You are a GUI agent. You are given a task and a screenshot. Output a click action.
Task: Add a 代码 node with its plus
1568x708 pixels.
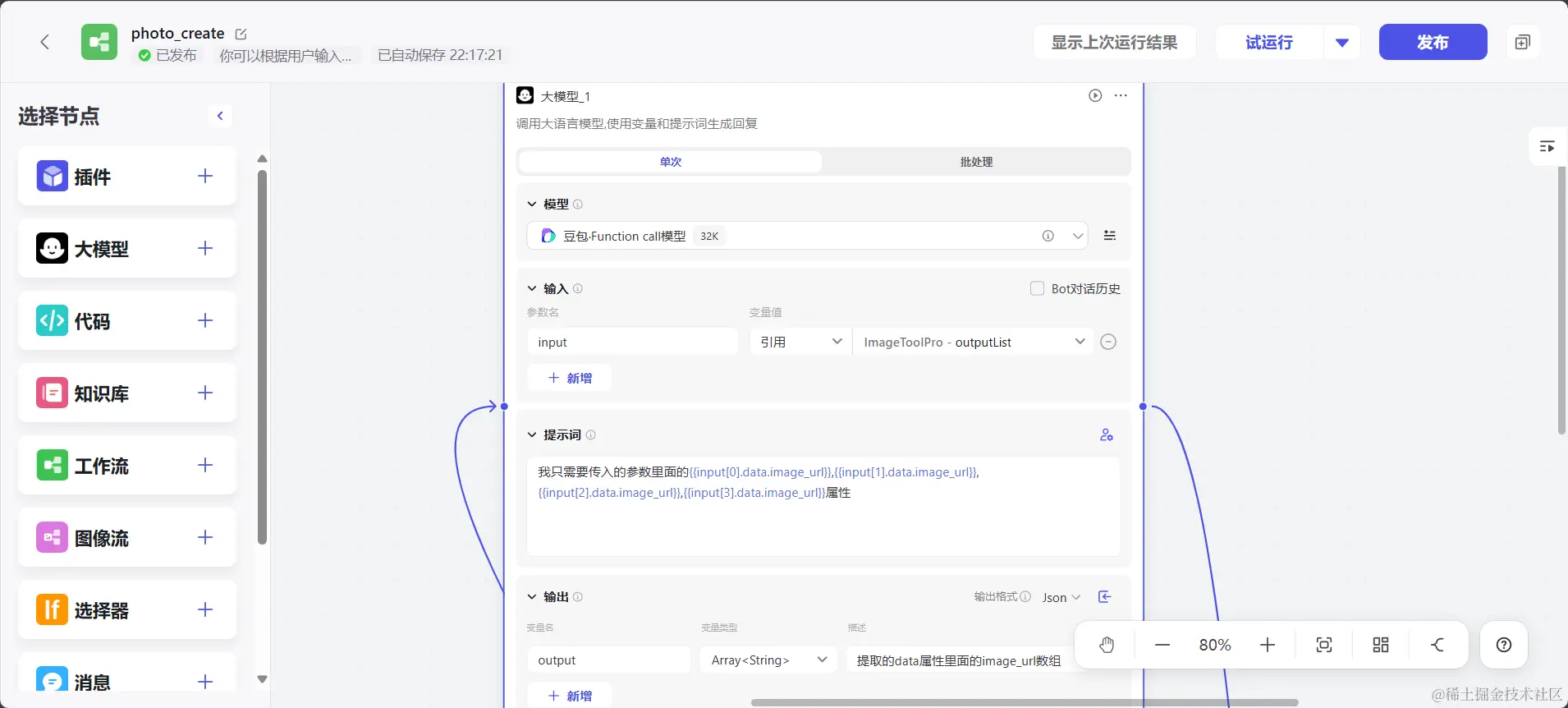point(205,320)
